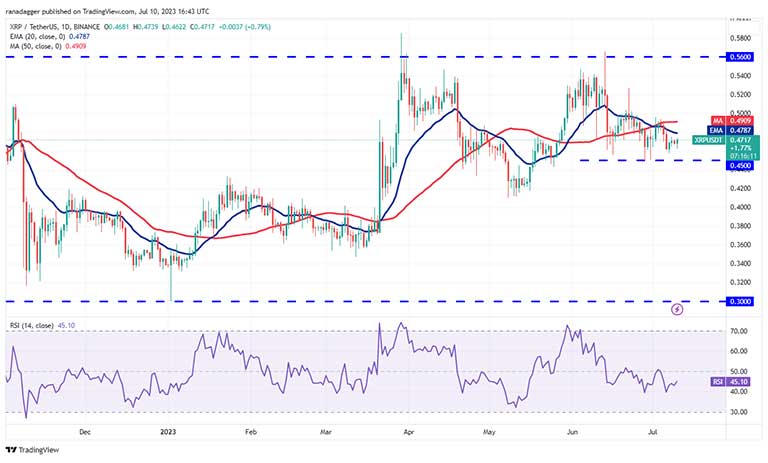Click the red MA 0.4909 axis label
This screenshot has width=768, height=463.
[x=731, y=121]
